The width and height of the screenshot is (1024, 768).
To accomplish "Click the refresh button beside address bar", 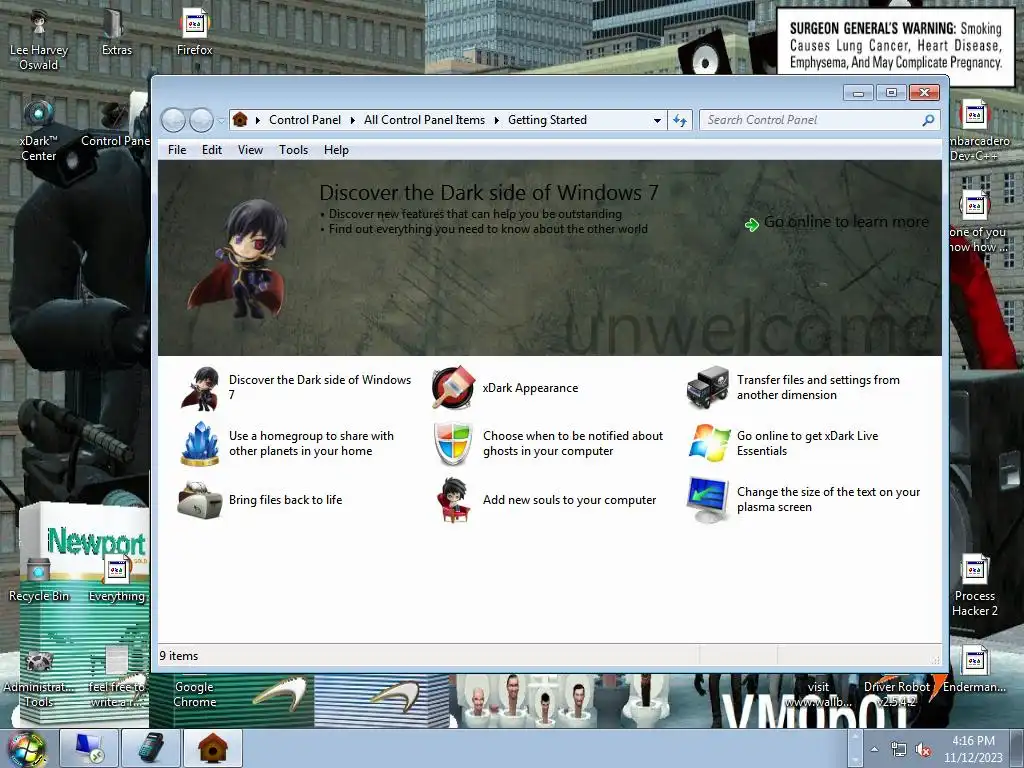I will 680,120.
